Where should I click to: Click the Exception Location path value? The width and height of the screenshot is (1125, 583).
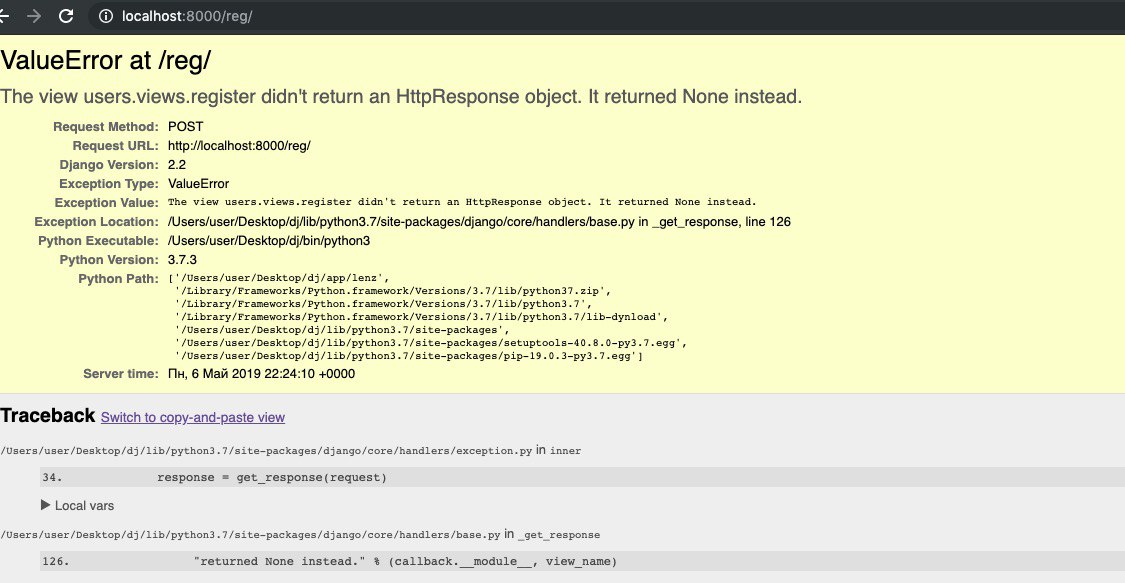pos(479,222)
